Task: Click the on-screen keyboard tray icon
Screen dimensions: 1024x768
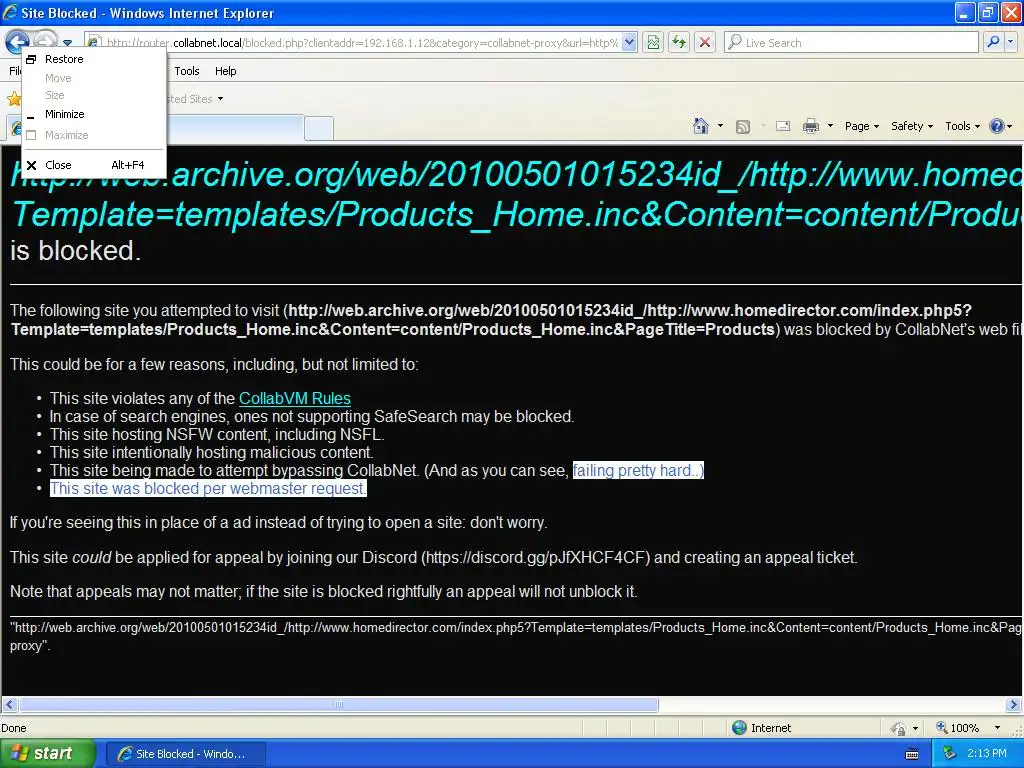Action: coord(912,754)
